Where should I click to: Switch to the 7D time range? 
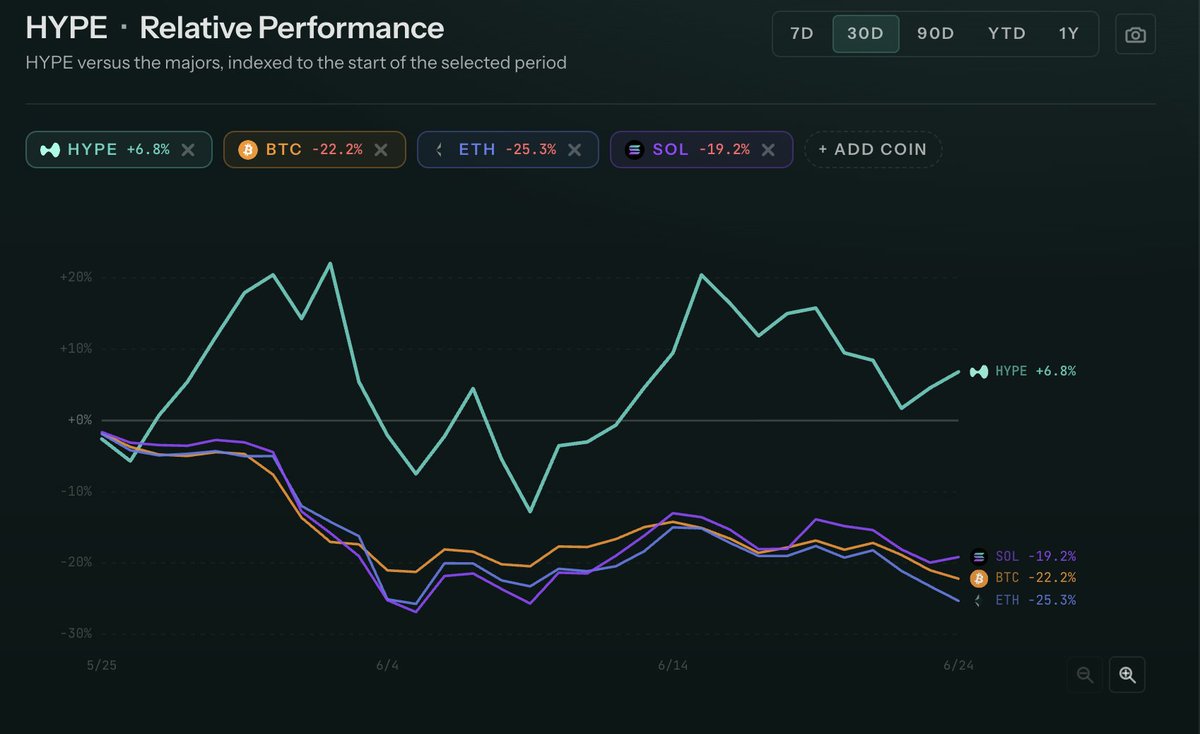coord(802,33)
